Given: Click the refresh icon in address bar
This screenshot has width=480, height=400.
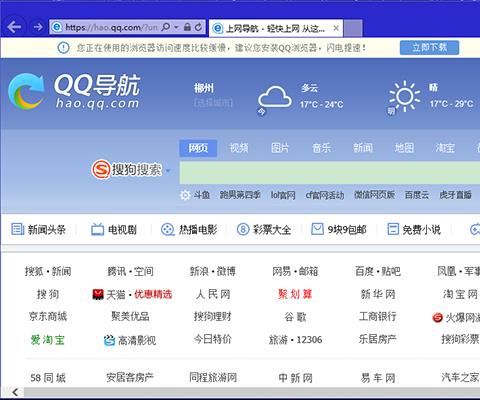Looking at the screenshot, I should (x=199, y=27).
